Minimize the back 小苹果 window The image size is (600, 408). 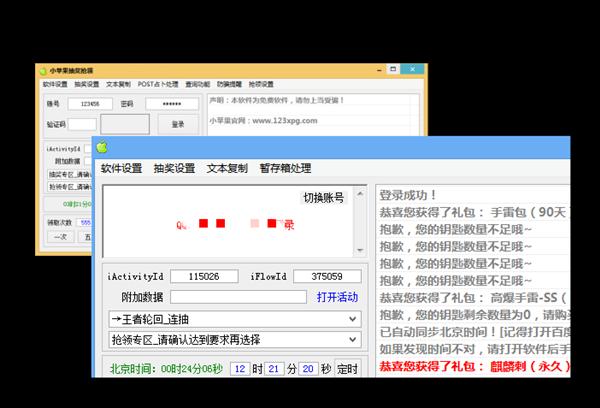379,70
